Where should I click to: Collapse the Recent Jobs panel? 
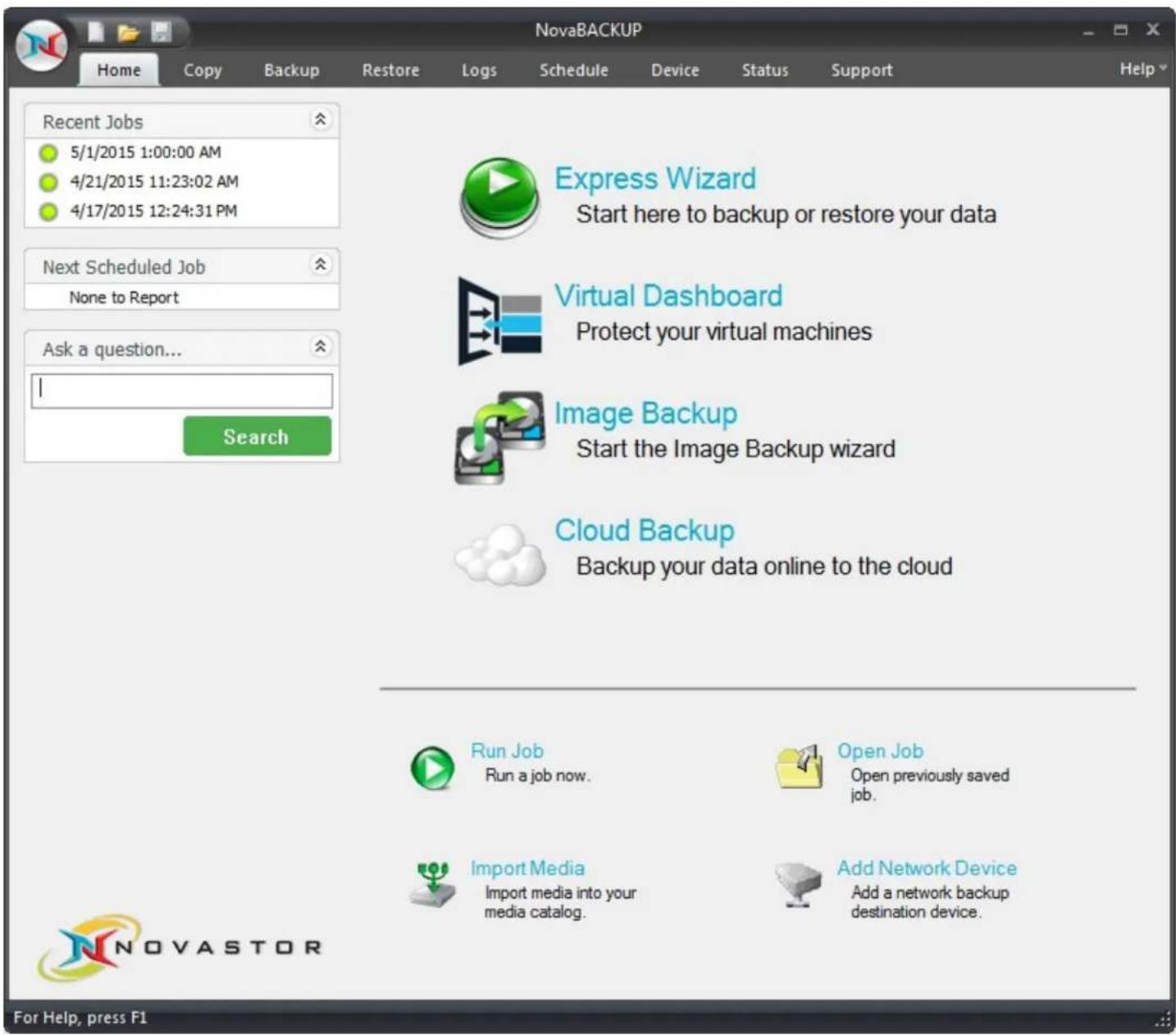tap(321, 120)
